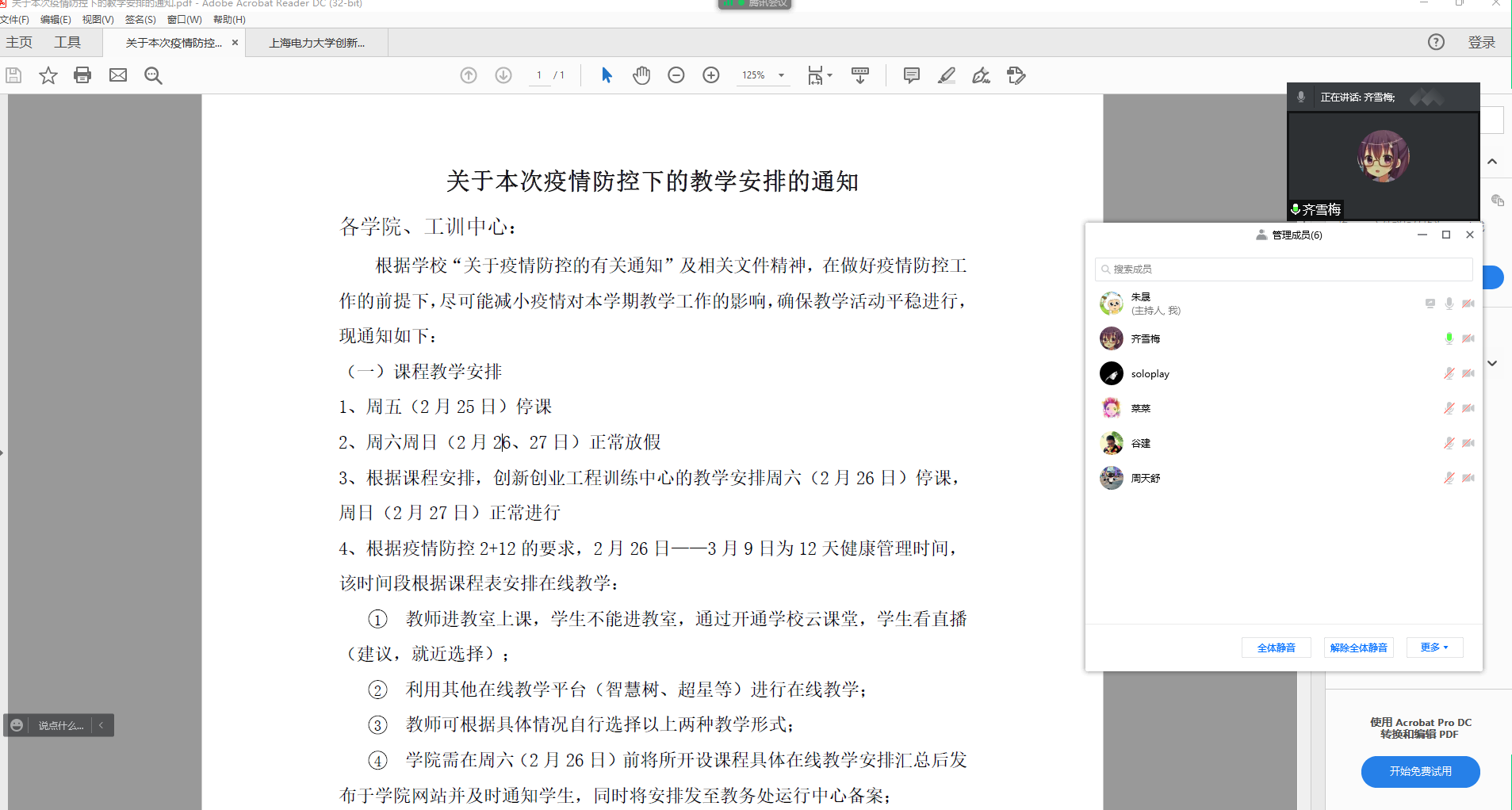
Task: Click the 开始免费试用 button
Action: (x=1420, y=771)
